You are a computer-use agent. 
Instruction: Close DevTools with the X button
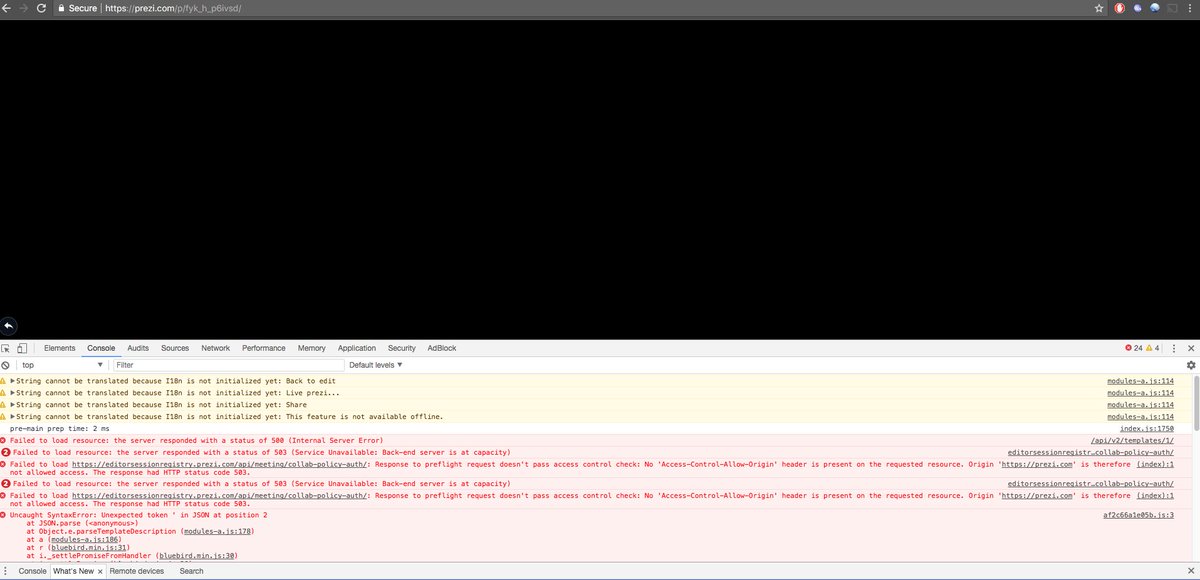pos(1190,348)
